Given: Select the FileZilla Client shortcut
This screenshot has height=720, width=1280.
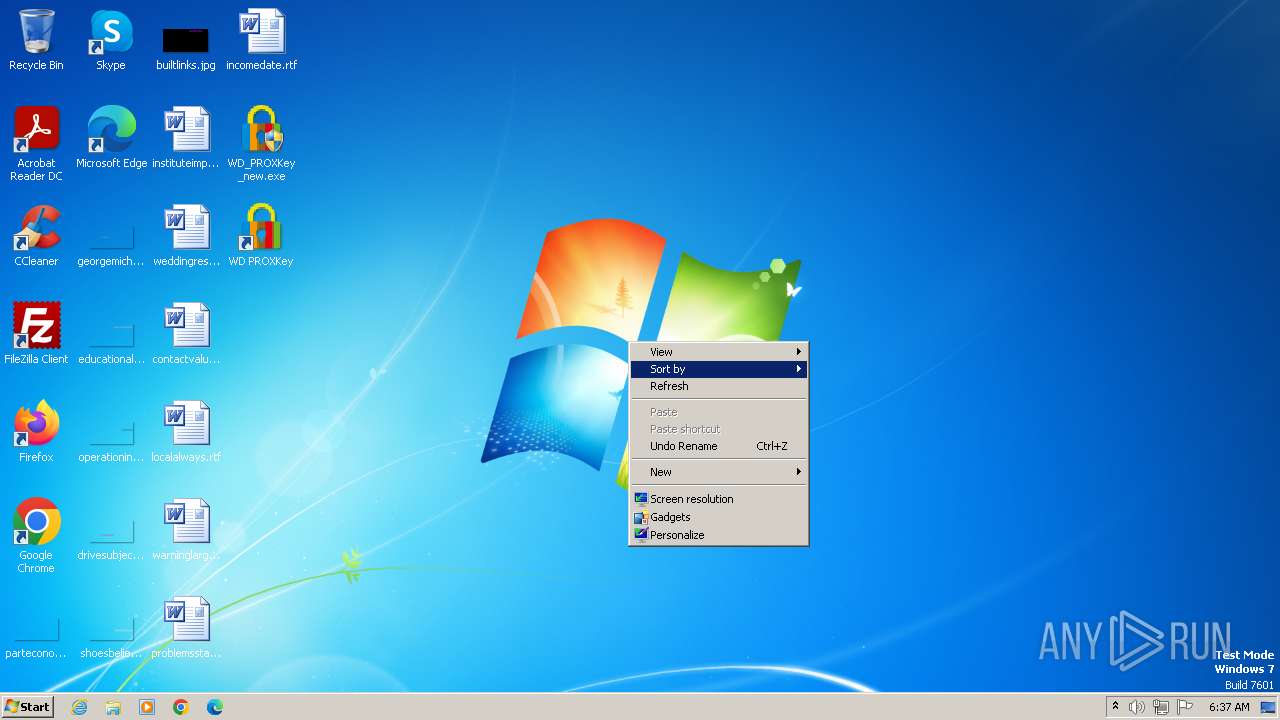Looking at the screenshot, I should point(36,334).
